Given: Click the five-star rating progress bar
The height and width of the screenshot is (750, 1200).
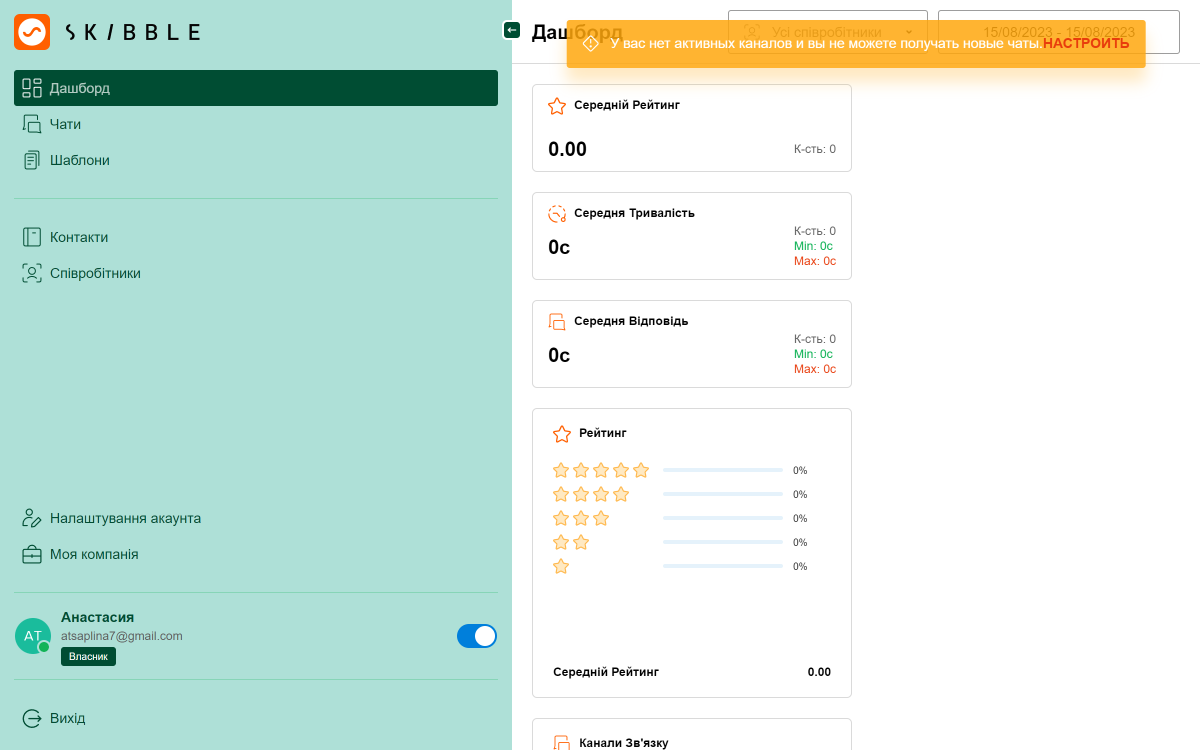Looking at the screenshot, I should (x=723, y=470).
